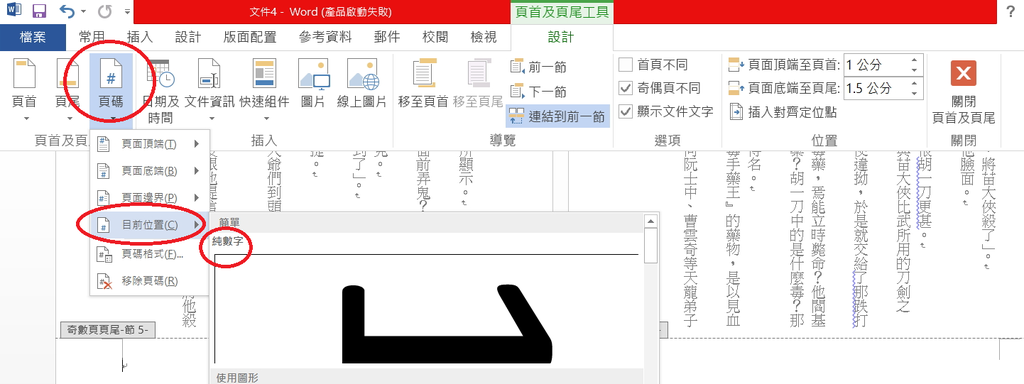Viewport: 1024px width, 384px height.
Task: Click the 奇數頁頁尾-節 5- footer label
Action: point(107,330)
